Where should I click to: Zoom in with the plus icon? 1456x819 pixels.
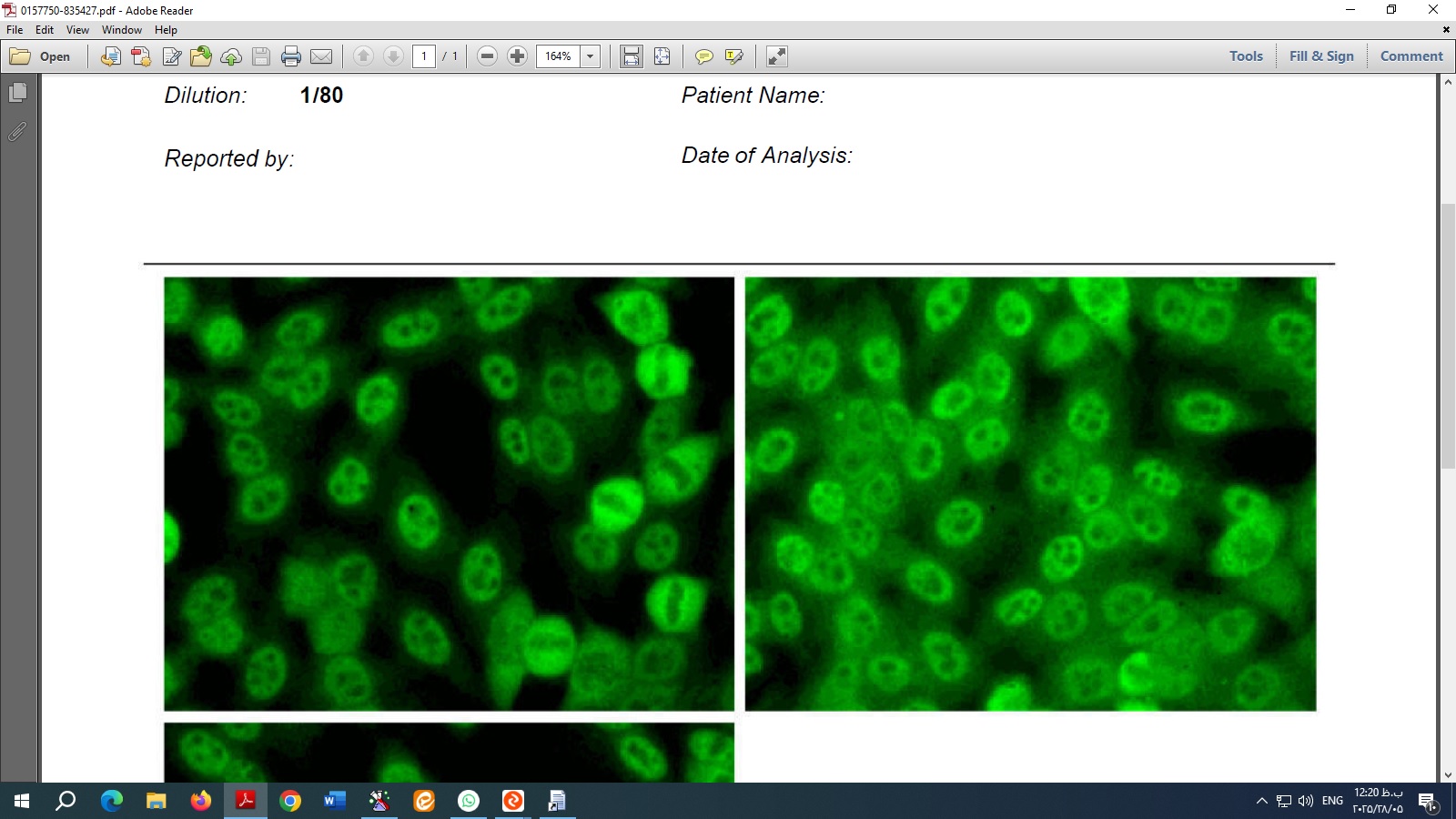coord(517,56)
